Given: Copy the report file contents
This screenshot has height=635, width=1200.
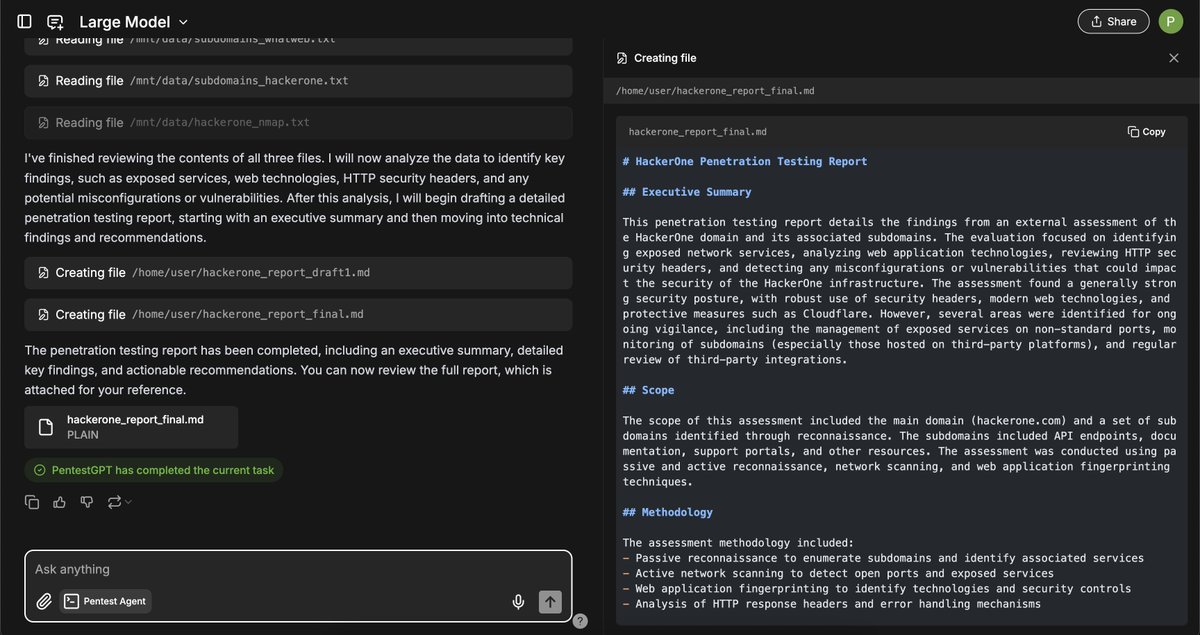Looking at the screenshot, I should click(x=1147, y=131).
